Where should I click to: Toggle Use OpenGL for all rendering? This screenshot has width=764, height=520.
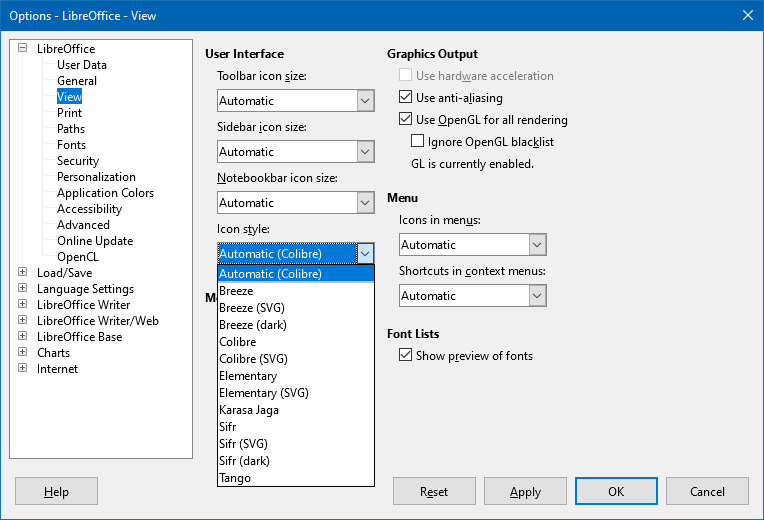point(406,120)
